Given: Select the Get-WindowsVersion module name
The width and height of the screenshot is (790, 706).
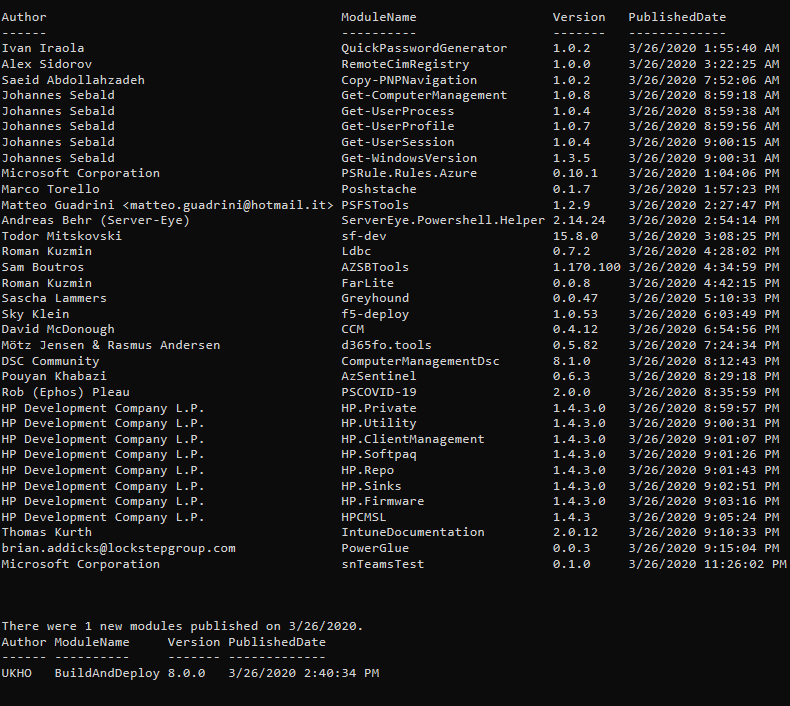Looking at the screenshot, I should click(409, 158).
